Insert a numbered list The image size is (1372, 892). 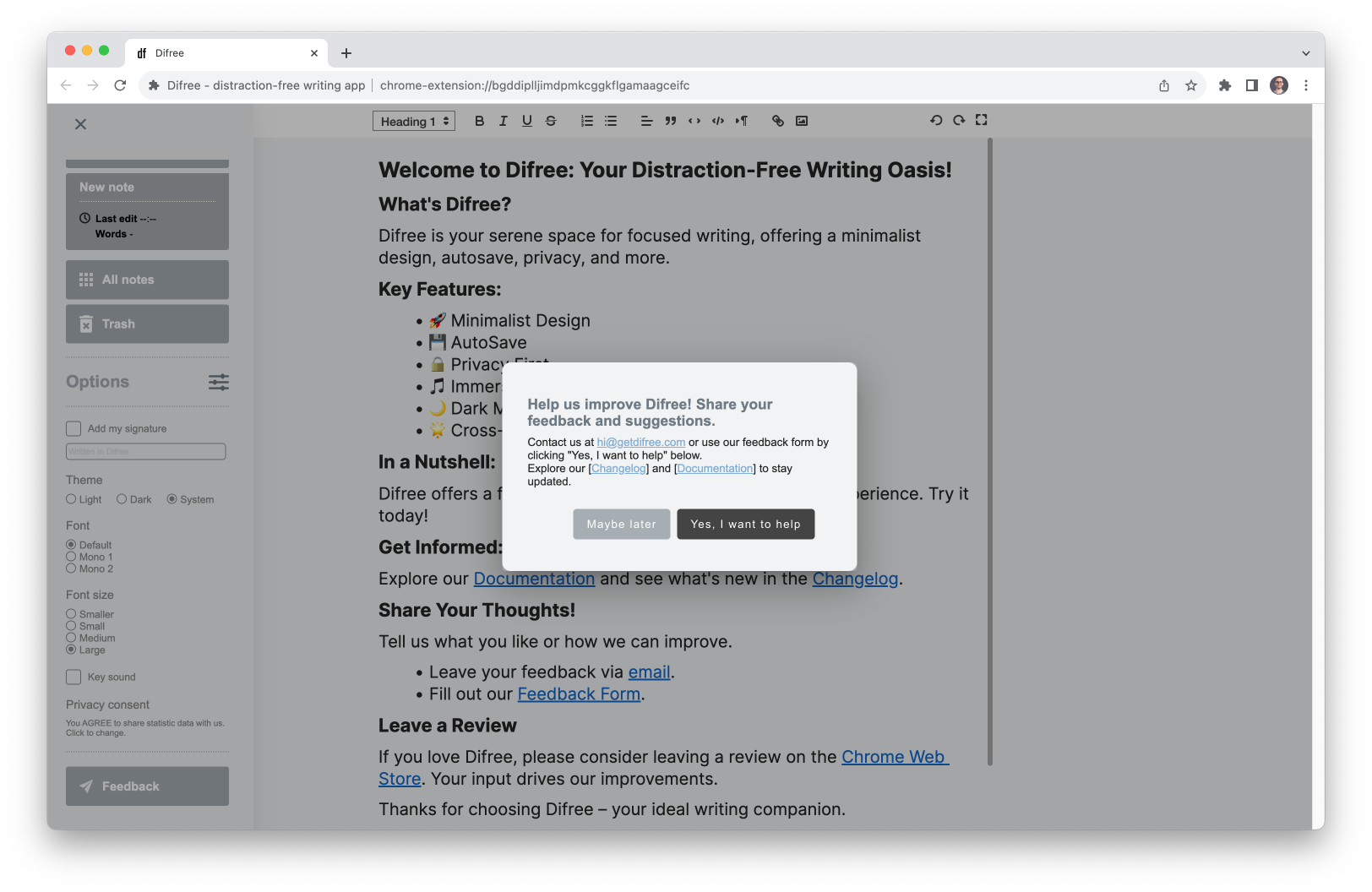click(587, 121)
